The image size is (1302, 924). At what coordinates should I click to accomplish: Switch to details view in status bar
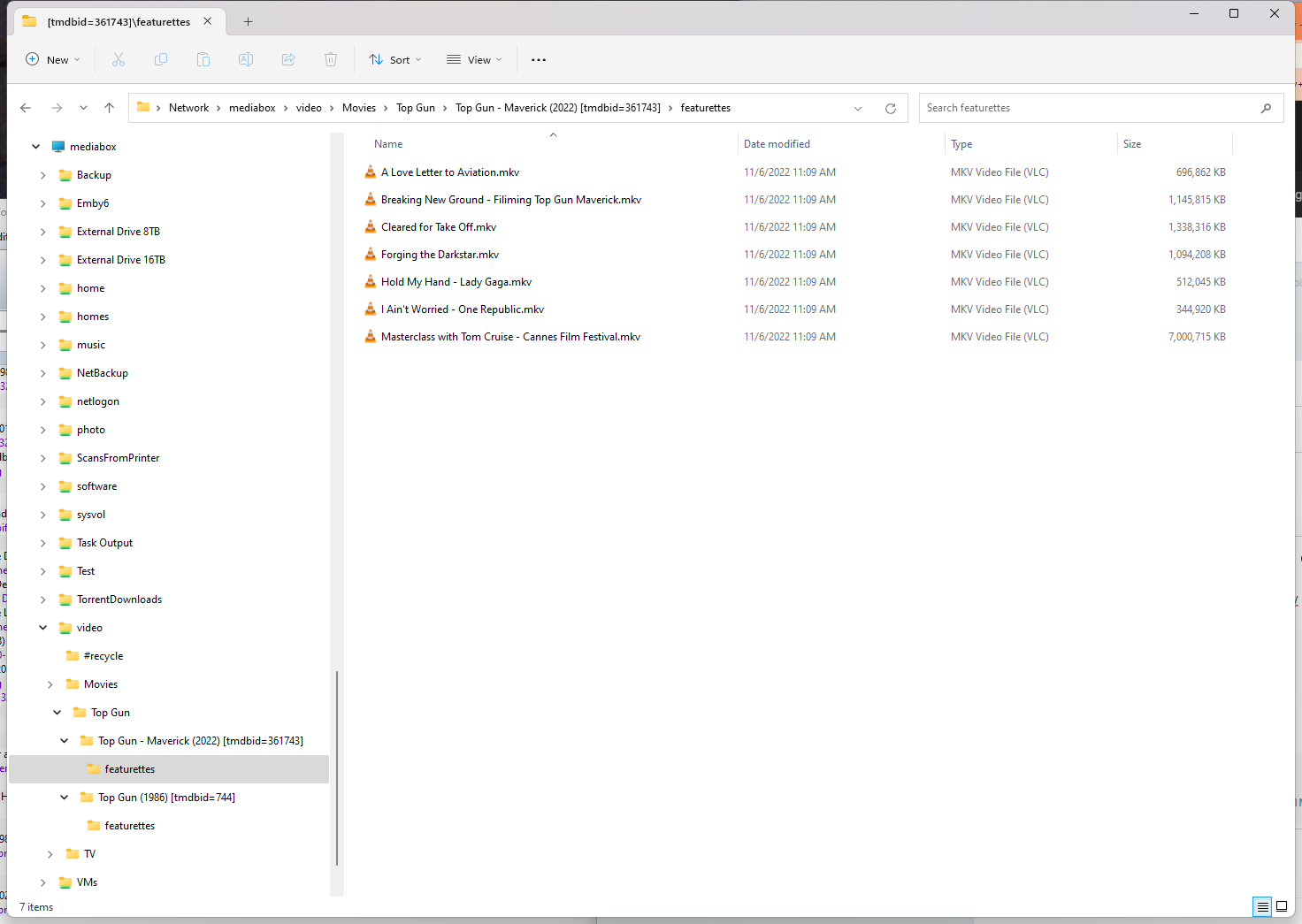1262,906
